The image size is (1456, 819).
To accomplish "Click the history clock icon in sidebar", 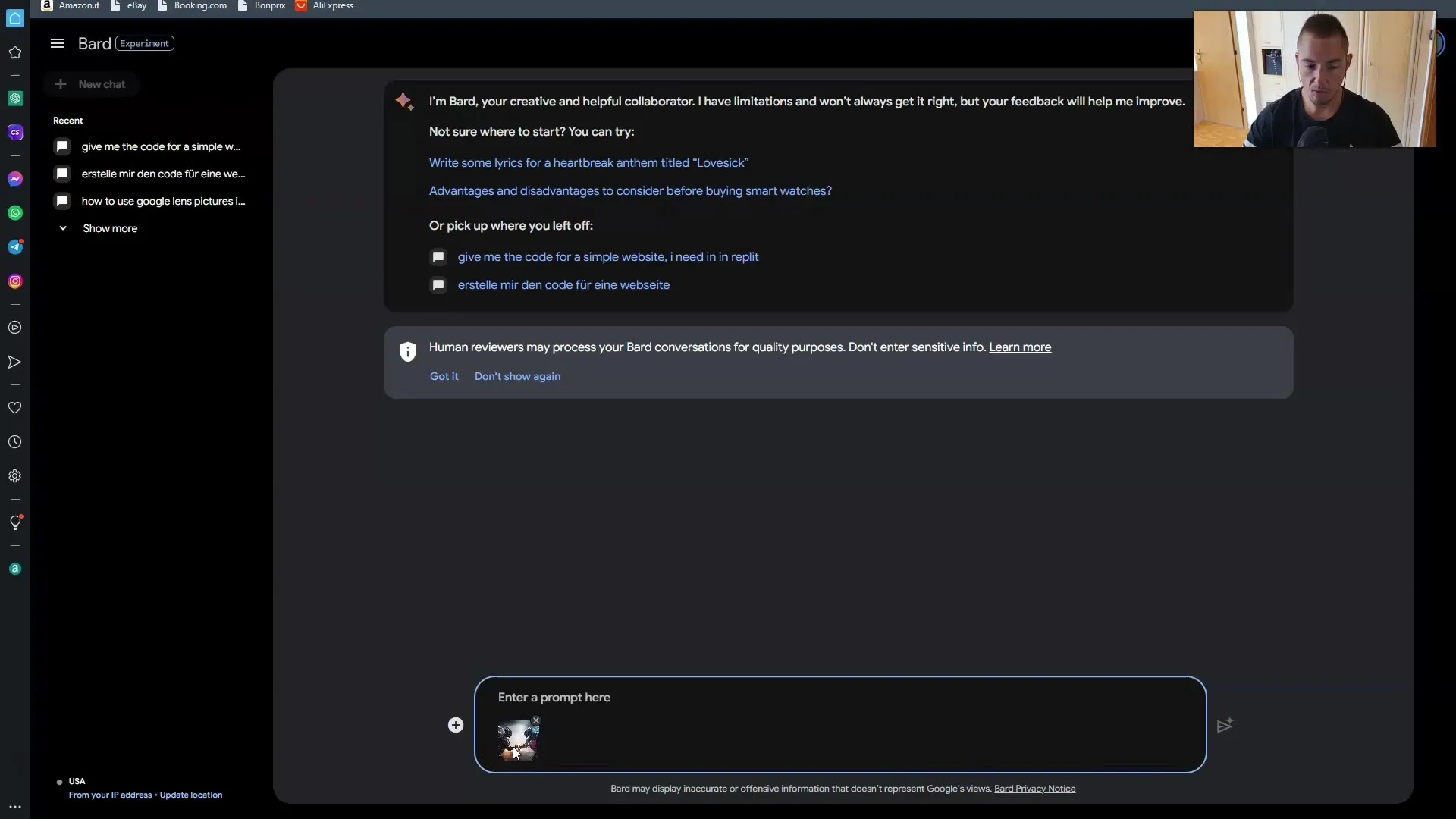I will pyautogui.click(x=15, y=440).
